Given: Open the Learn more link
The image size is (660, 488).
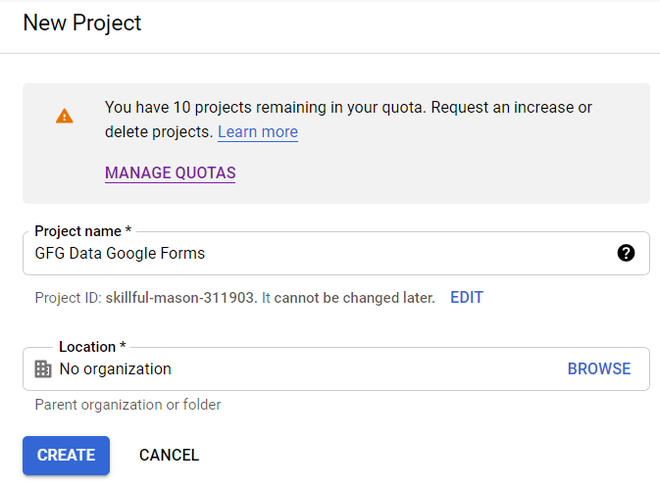Looking at the screenshot, I should point(257,132).
